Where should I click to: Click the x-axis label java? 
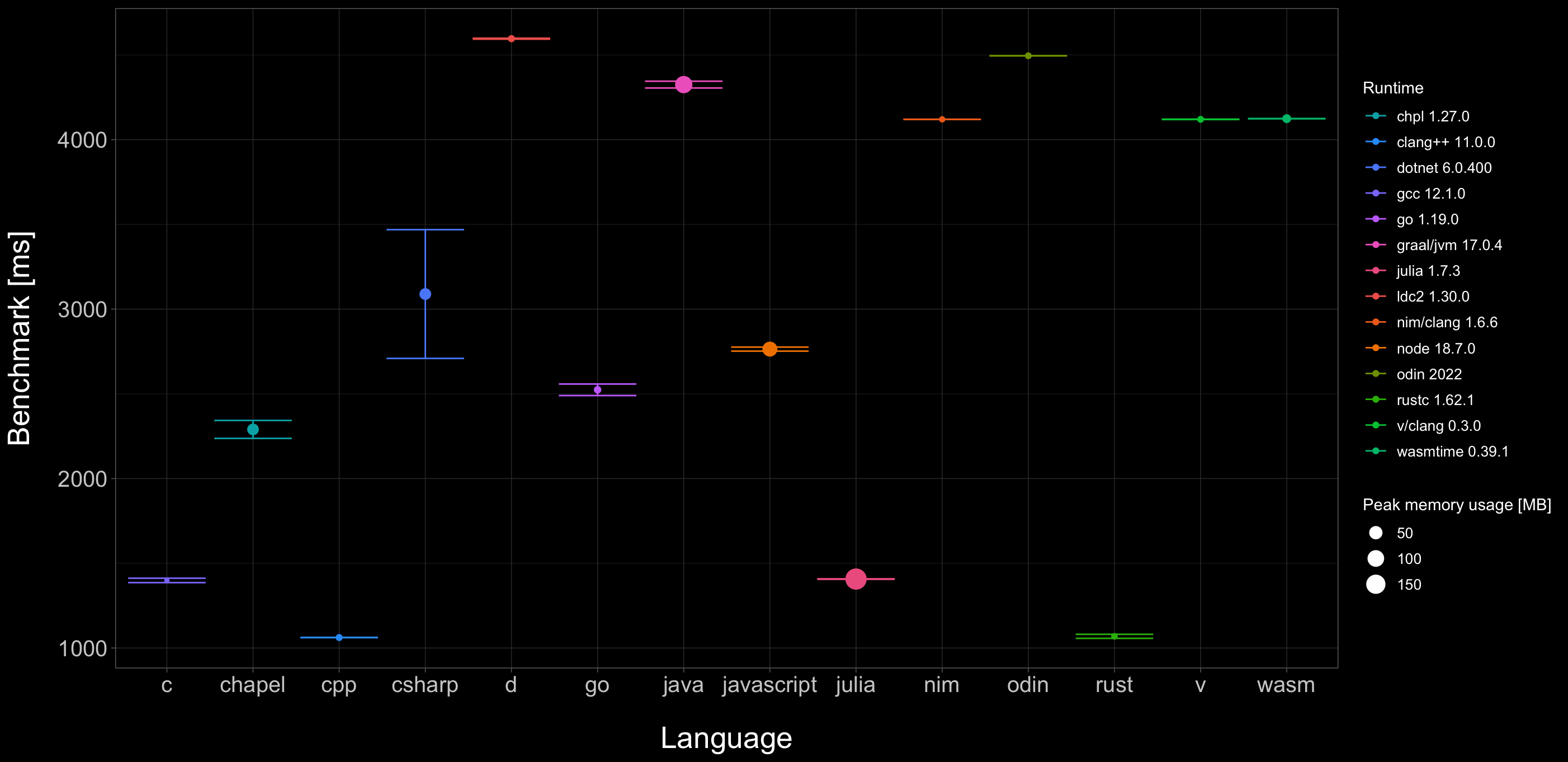pyautogui.click(x=683, y=685)
